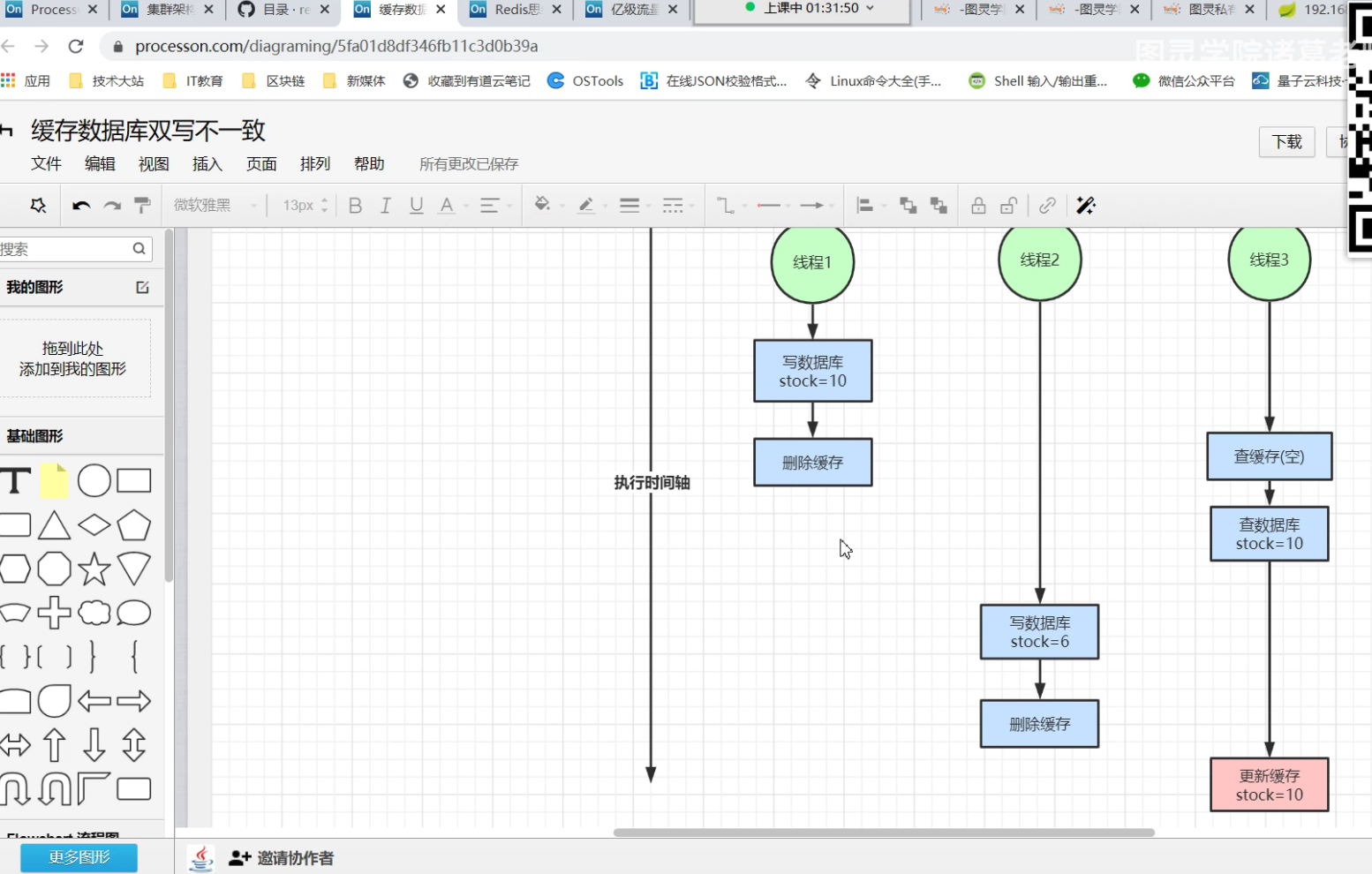Select the Text shape T icon
Screen dimensions: 1372x874
(x=15, y=481)
